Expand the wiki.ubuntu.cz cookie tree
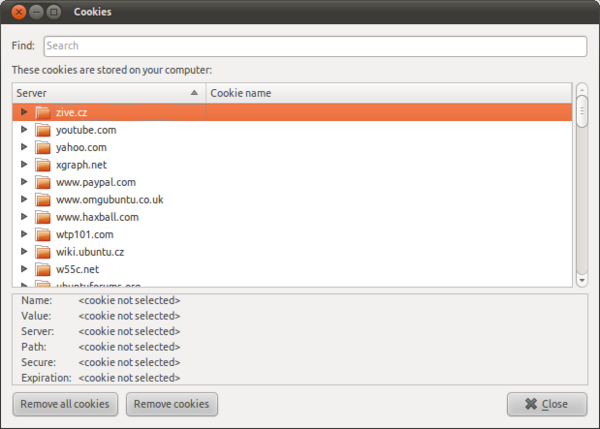Screen dimensions: 600x429 (x=24, y=251)
